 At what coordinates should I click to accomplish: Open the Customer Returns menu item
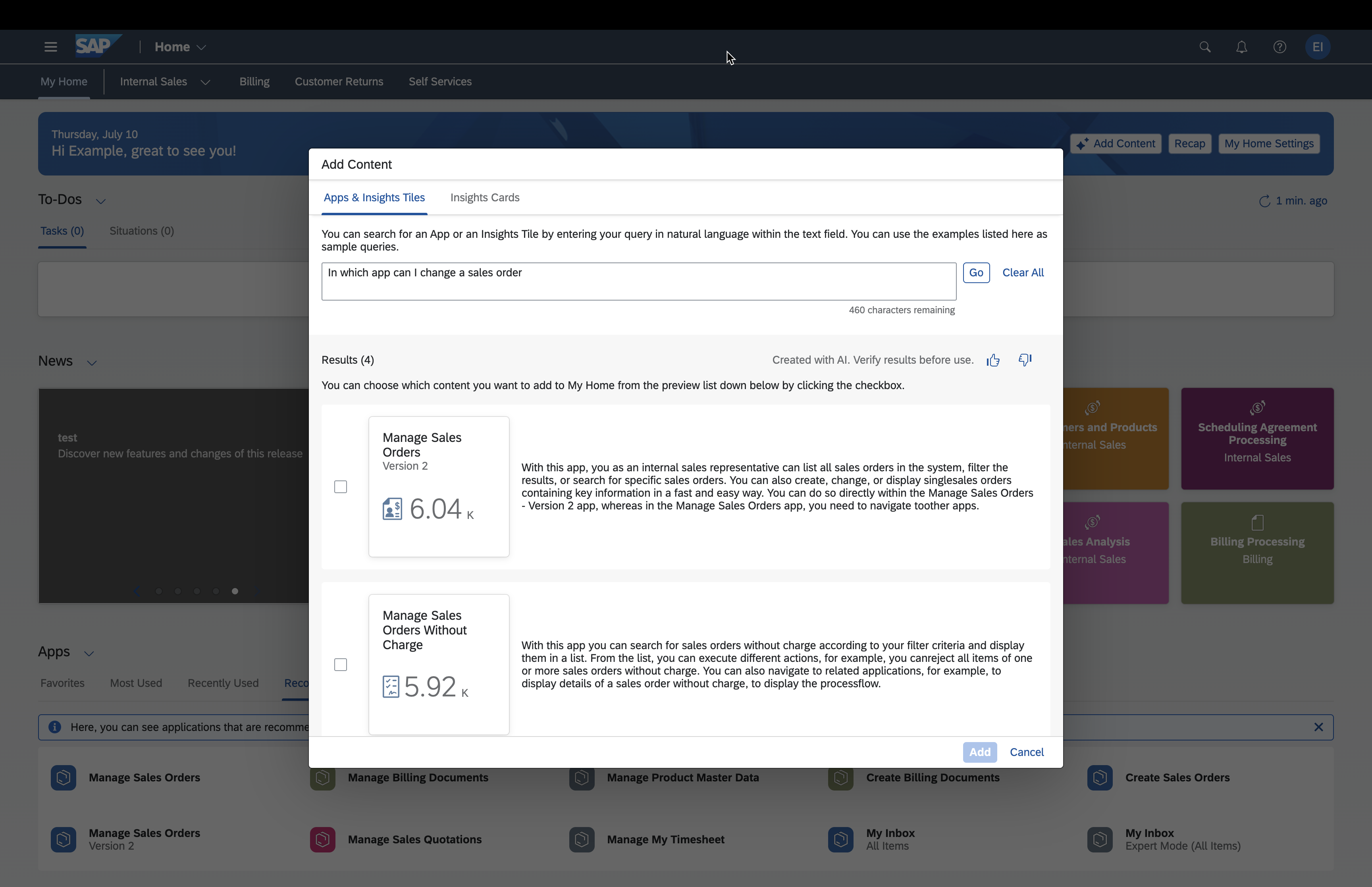click(339, 82)
